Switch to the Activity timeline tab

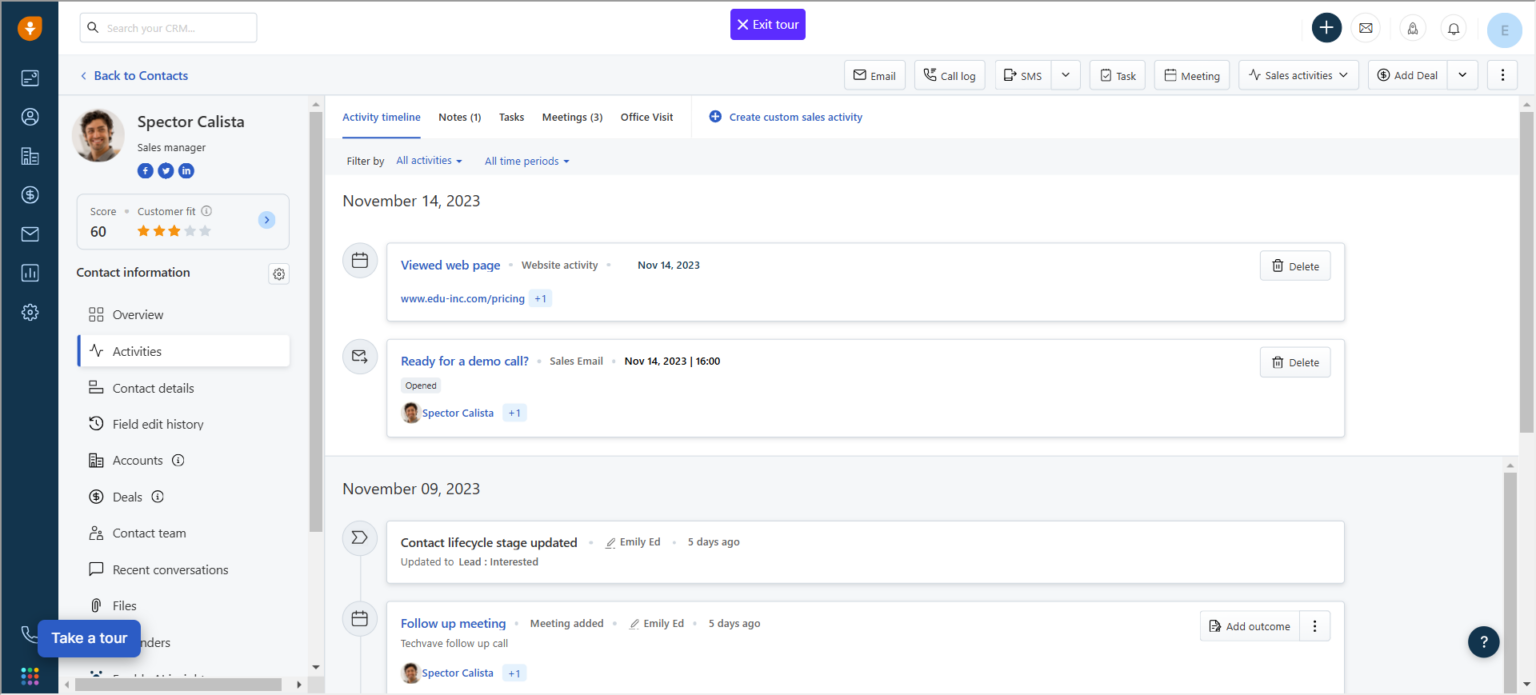click(381, 117)
